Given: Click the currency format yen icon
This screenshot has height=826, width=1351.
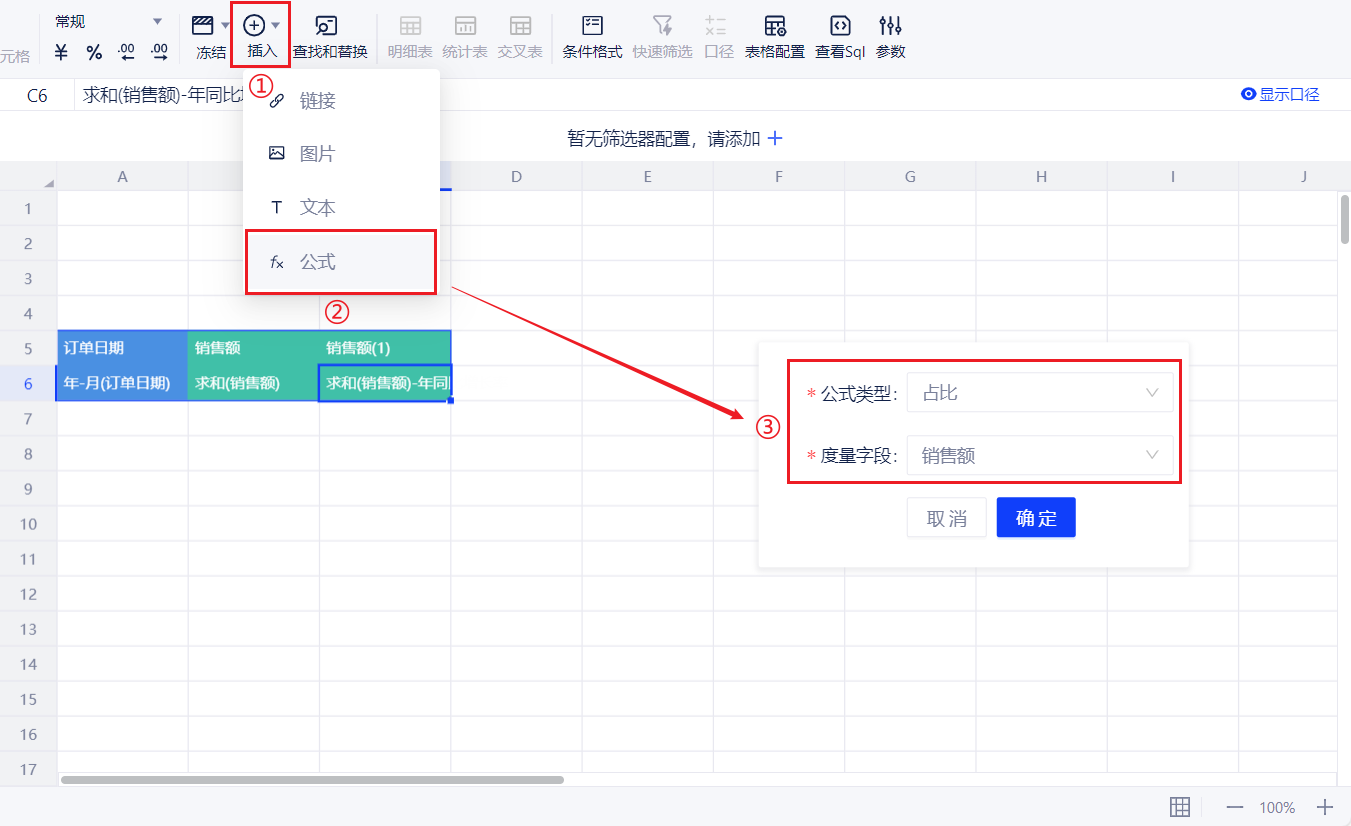Looking at the screenshot, I should (62, 52).
